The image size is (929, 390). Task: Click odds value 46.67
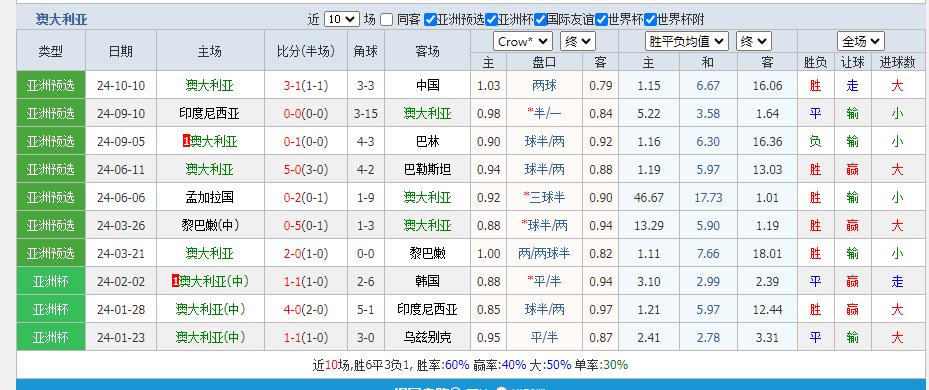(648, 197)
